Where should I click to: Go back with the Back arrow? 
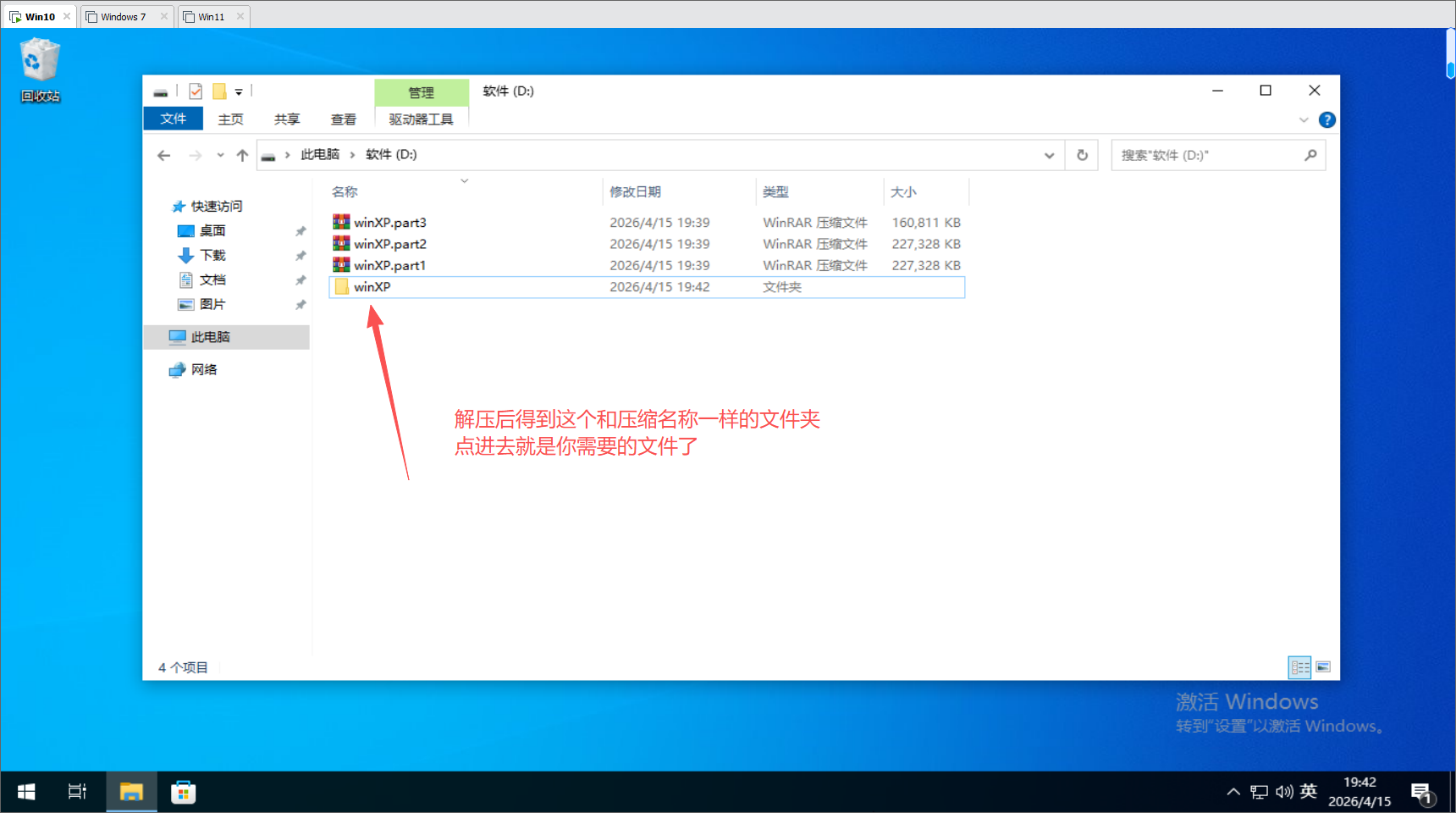(164, 155)
